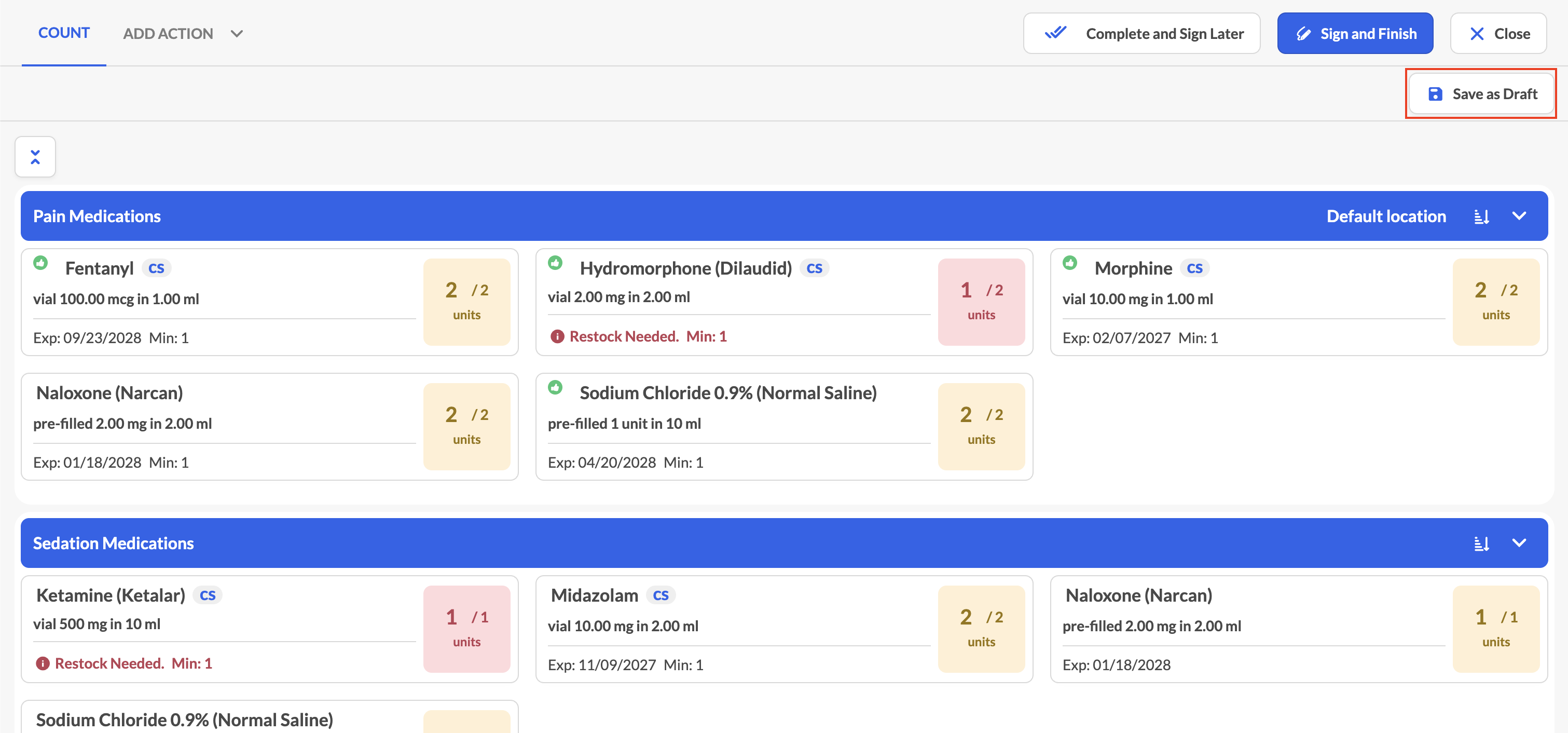The height and width of the screenshot is (733, 1568).
Task: Click the Sign and Finish button
Action: 1355,34
